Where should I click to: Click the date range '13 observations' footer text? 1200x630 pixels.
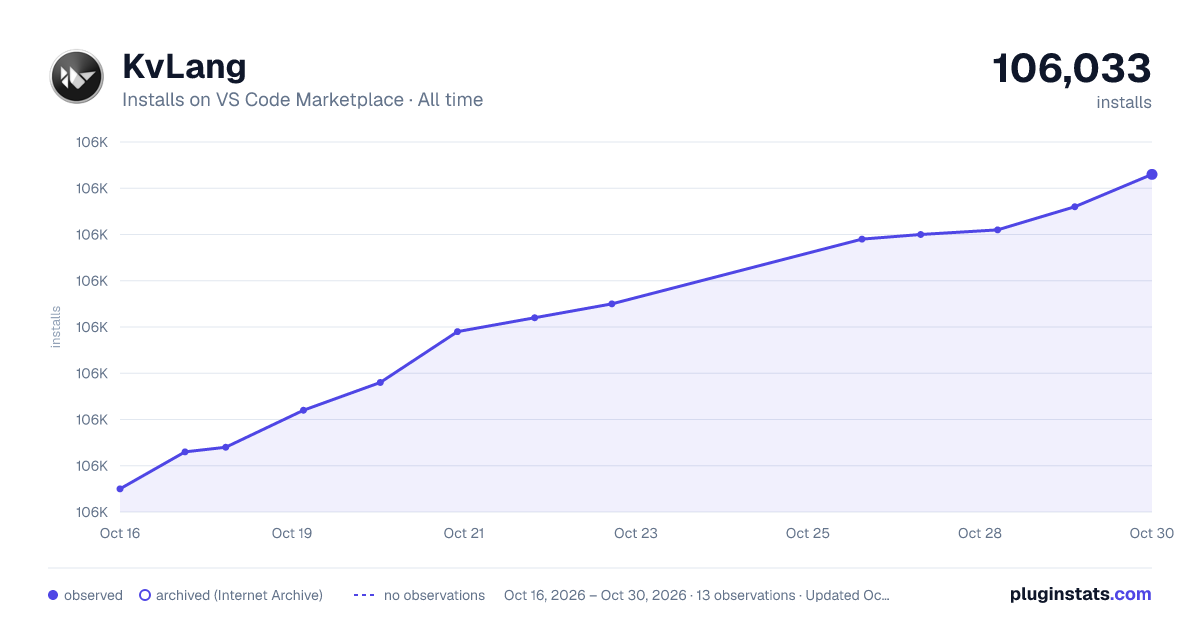tap(697, 595)
